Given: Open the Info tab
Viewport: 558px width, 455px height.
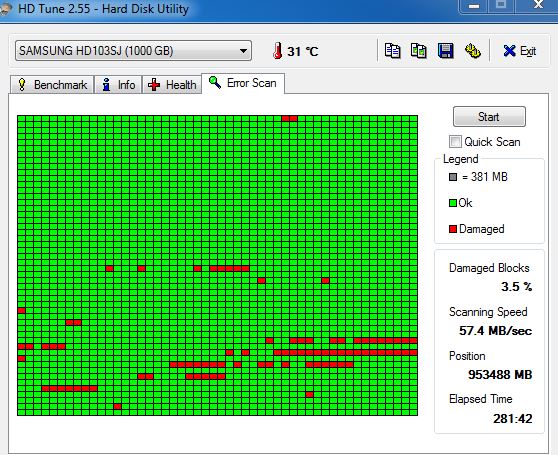Looking at the screenshot, I should click(118, 85).
